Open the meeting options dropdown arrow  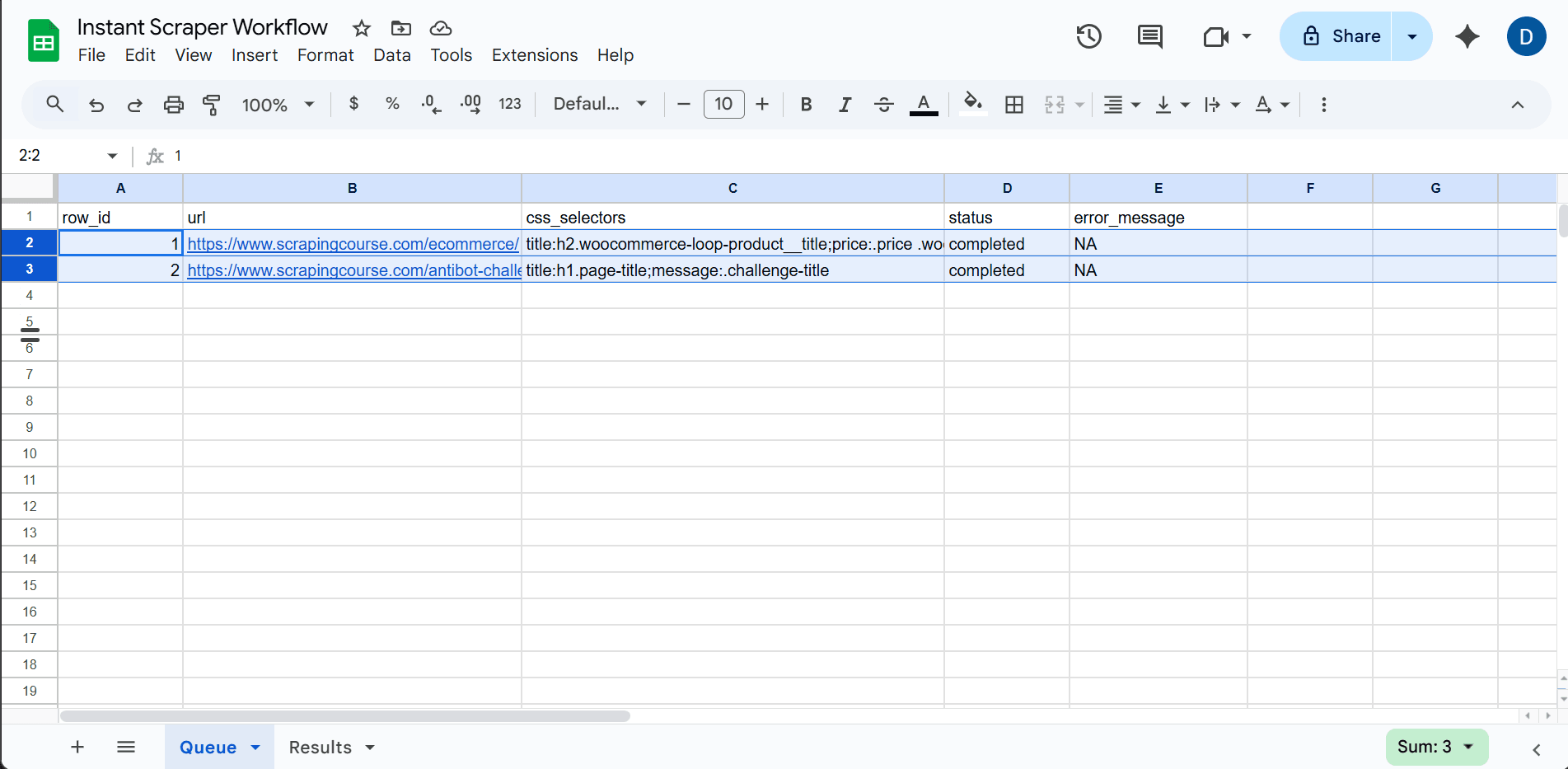click(1247, 36)
